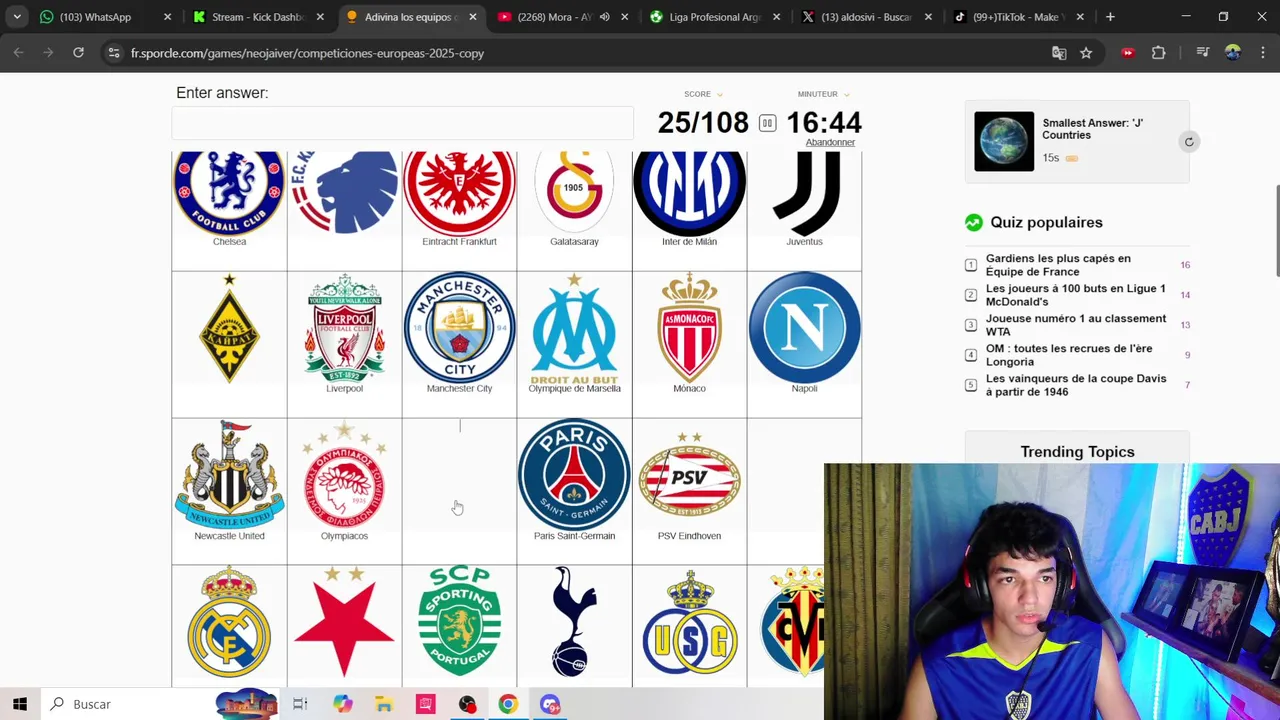Open the Chrome three-dot menu

tap(1262, 53)
